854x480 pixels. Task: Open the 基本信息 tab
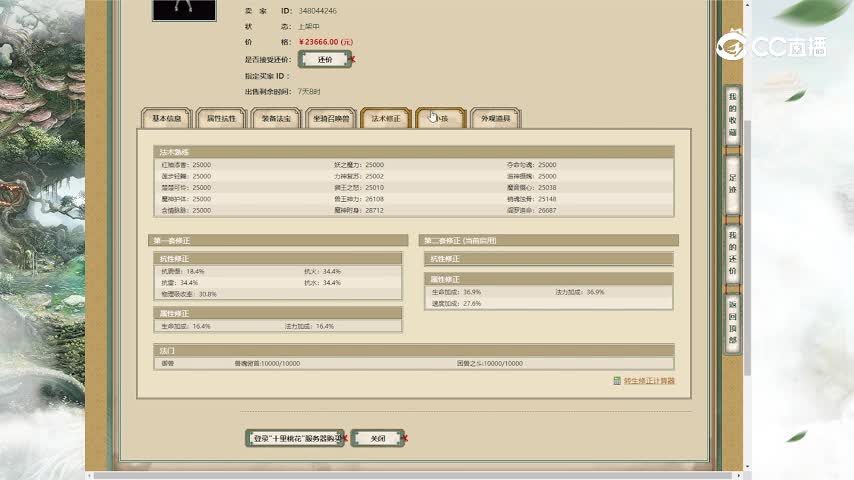[166, 118]
